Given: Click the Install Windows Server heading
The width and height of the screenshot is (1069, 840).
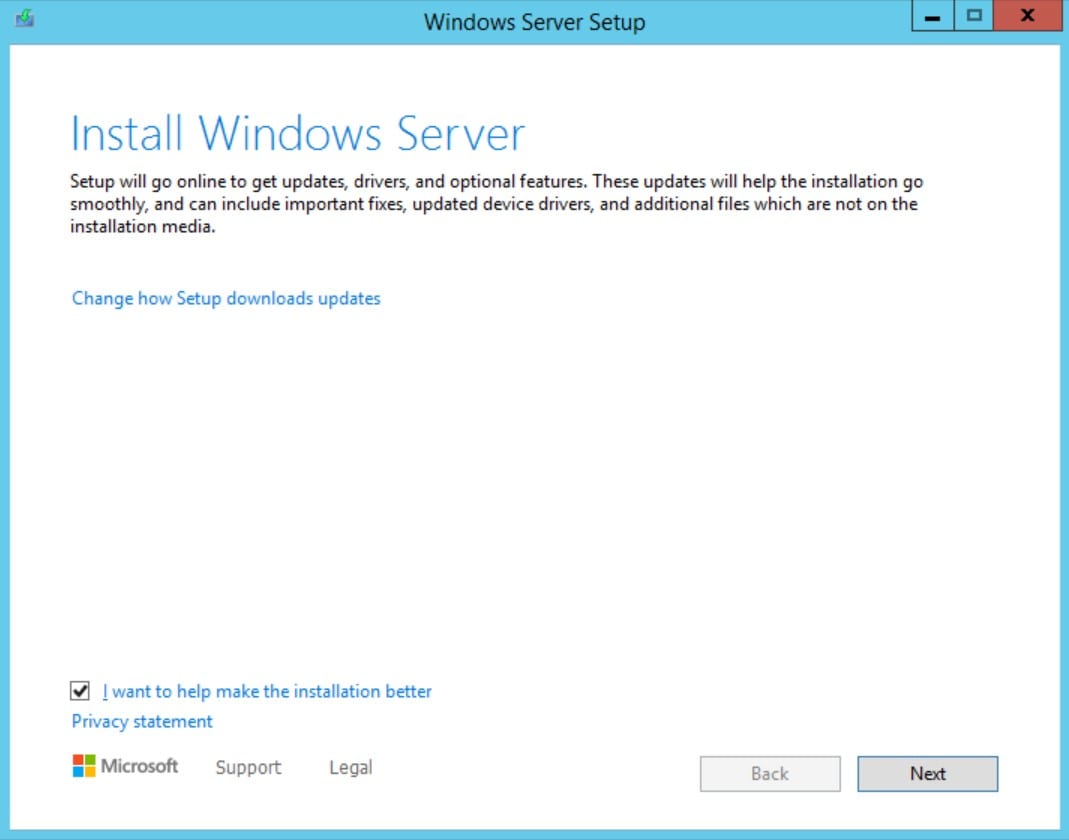Looking at the screenshot, I should [298, 134].
